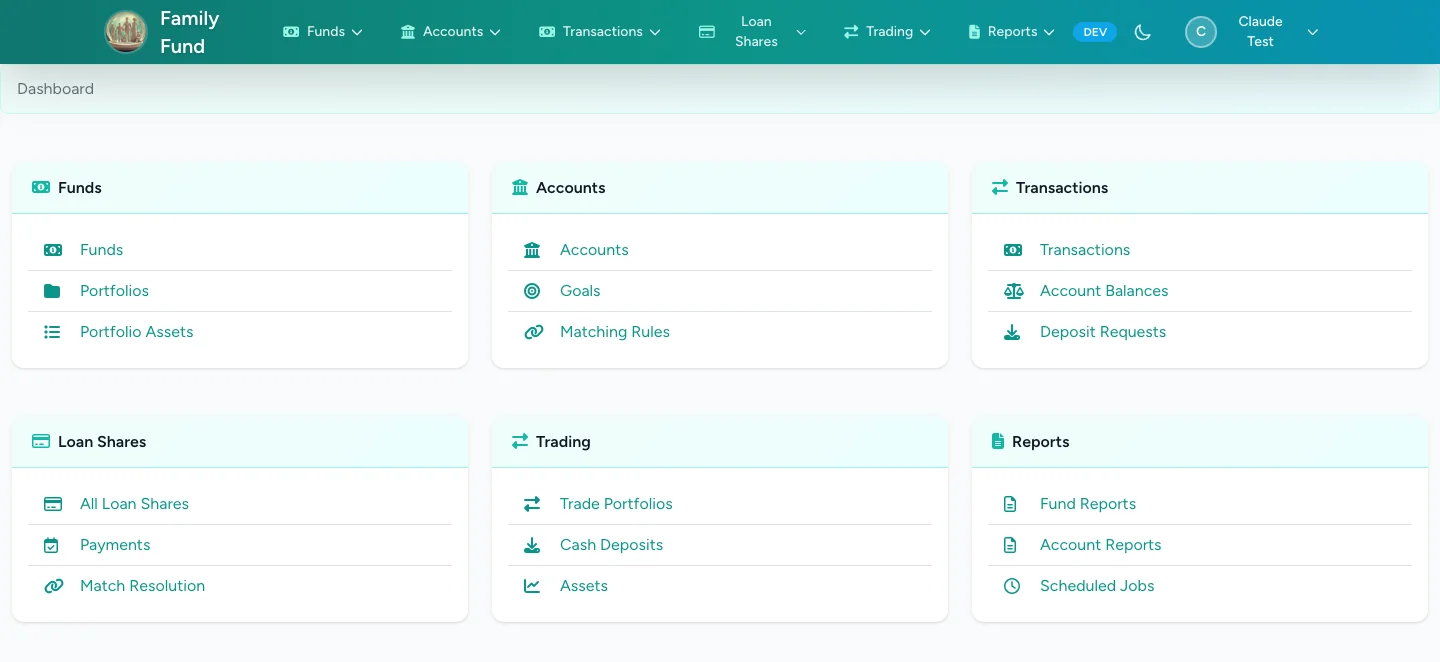The height and width of the screenshot is (662, 1440).
Task: Click the document icon beside Account Reports
Action: pos(1010,545)
